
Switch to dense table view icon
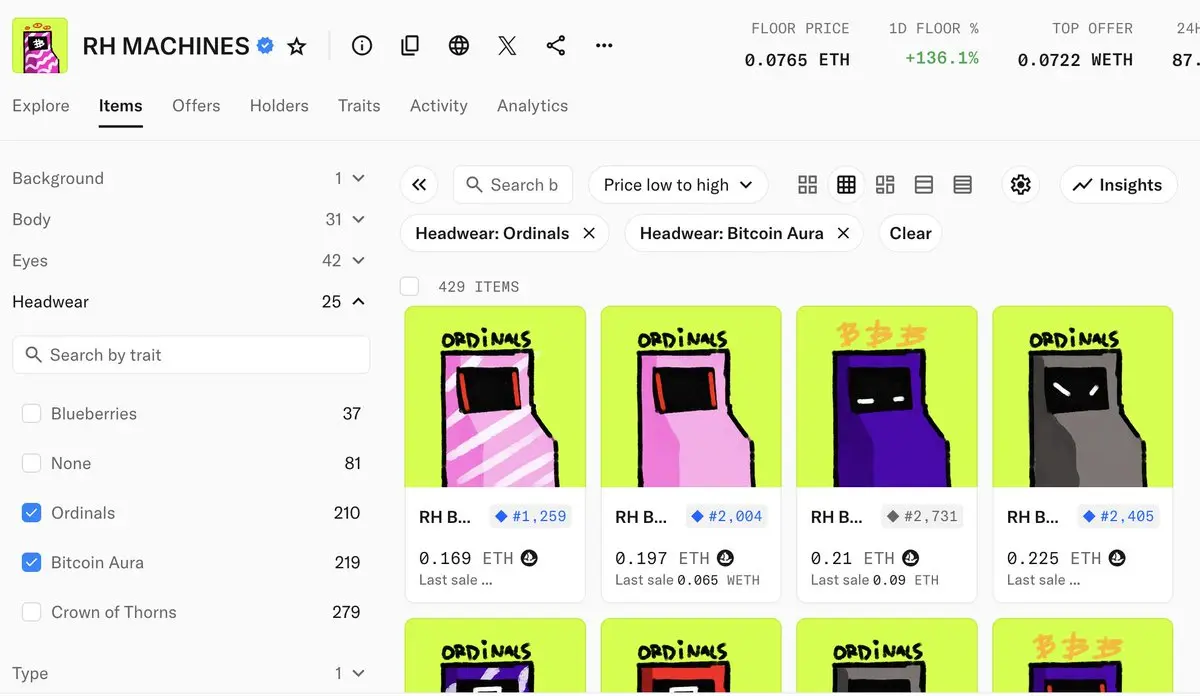pos(963,185)
